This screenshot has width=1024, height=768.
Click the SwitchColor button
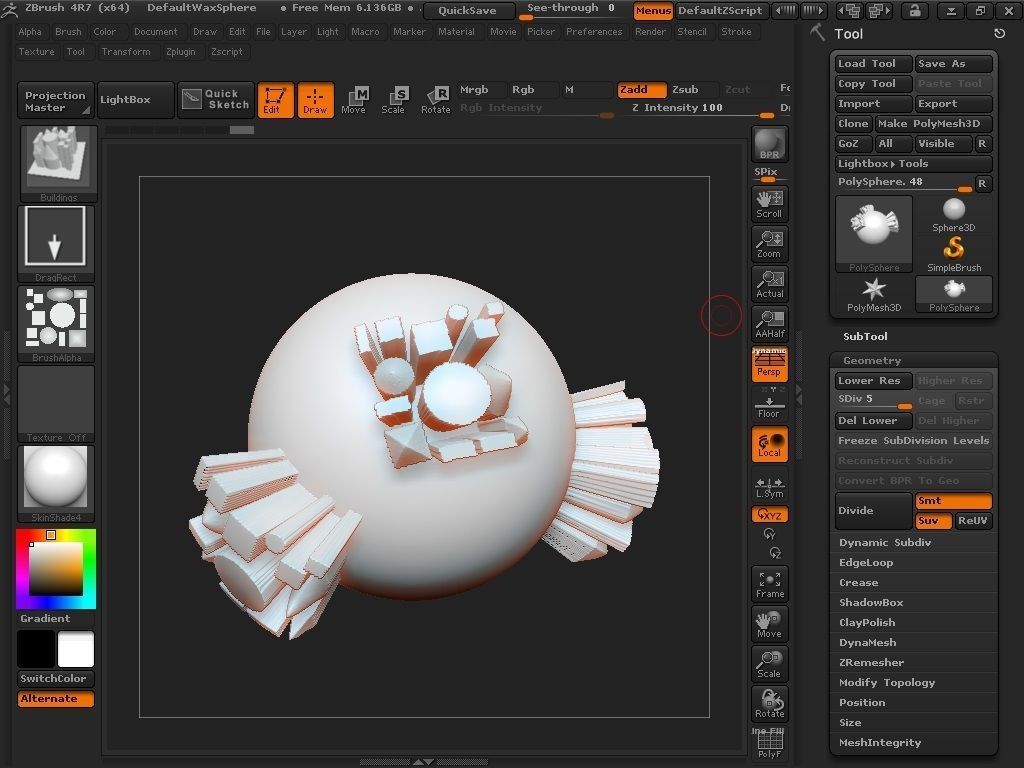point(56,679)
